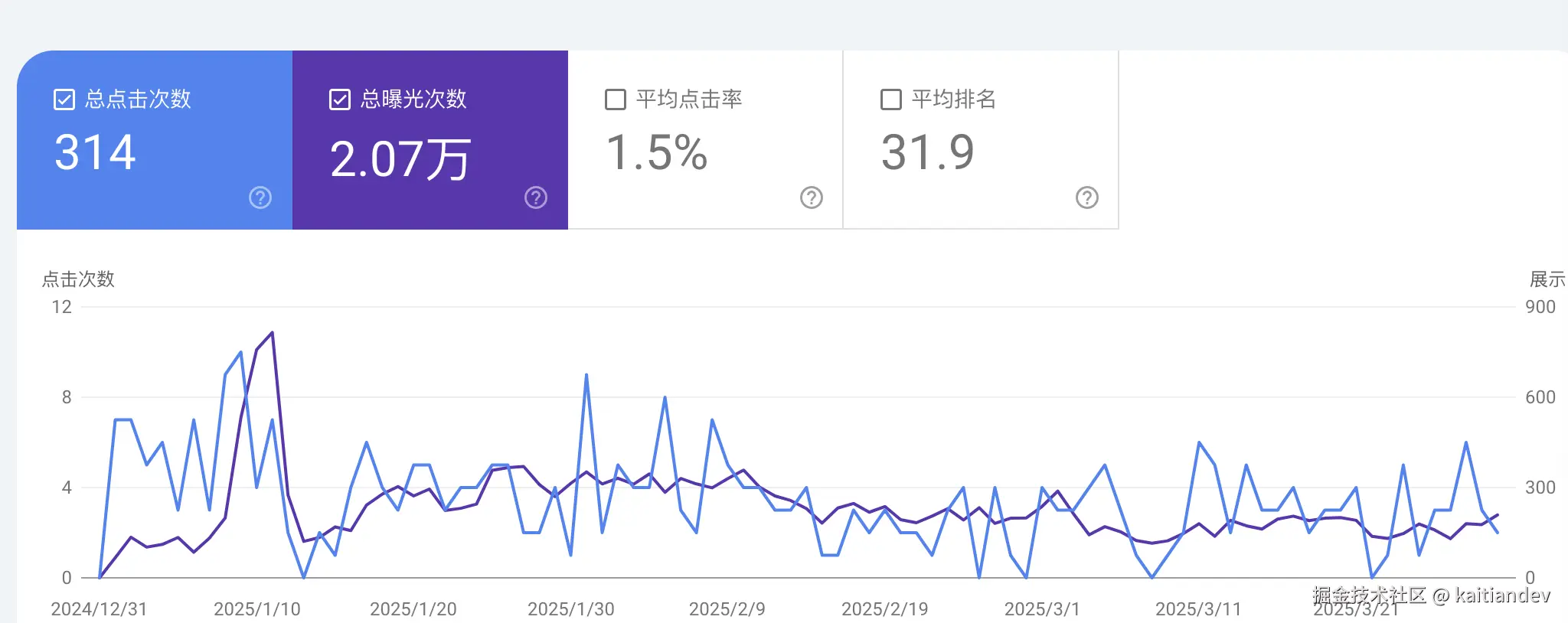This screenshot has height=623, width=1568.
Task: Enable the 平均点击率 checkbox
Action: (616, 99)
